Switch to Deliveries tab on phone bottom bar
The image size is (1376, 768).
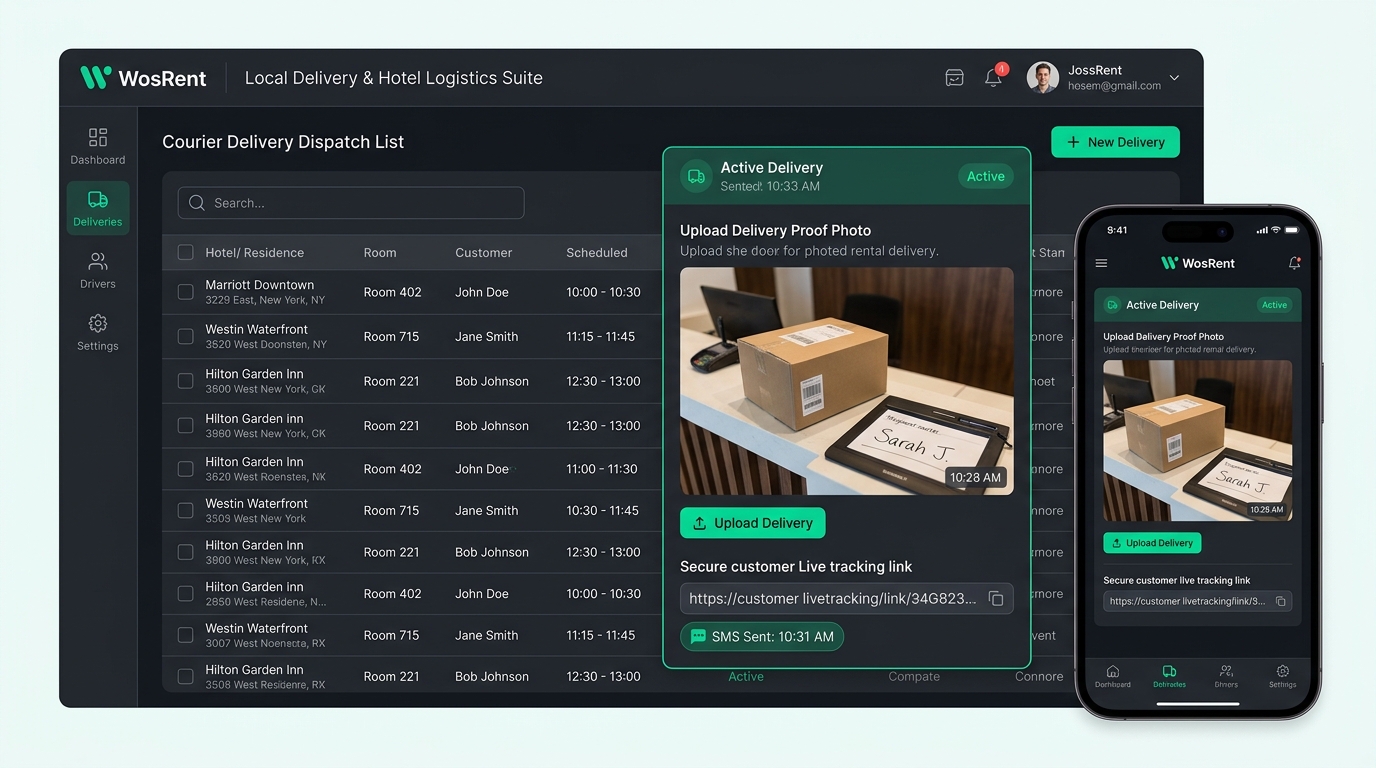(1169, 677)
